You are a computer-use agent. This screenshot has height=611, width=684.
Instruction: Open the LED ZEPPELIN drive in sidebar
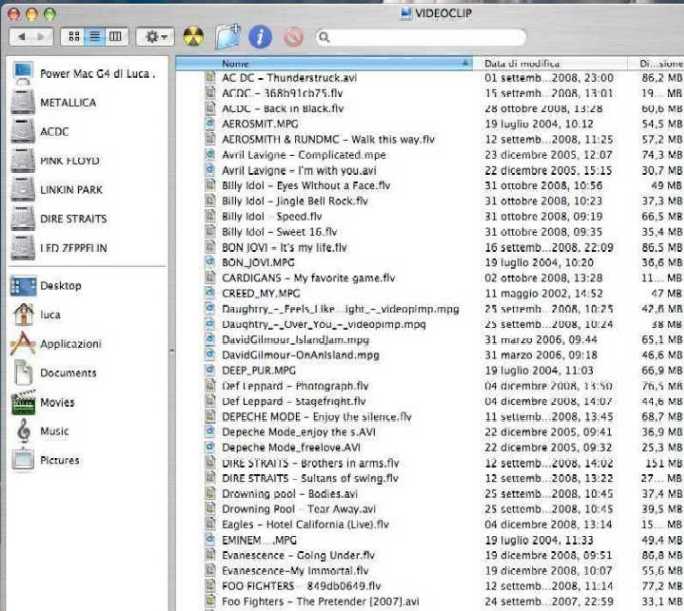tap(59, 248)
